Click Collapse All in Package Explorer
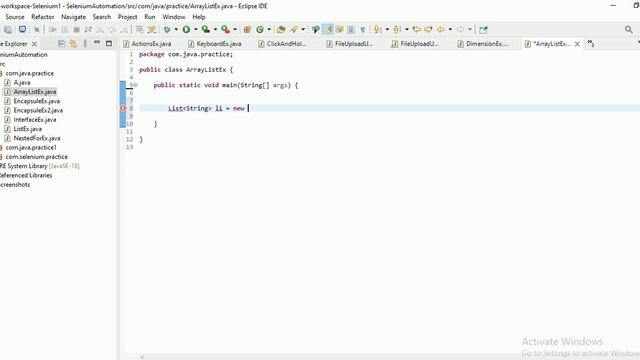This screenshot has width=640, height=360. pos(61,43)
